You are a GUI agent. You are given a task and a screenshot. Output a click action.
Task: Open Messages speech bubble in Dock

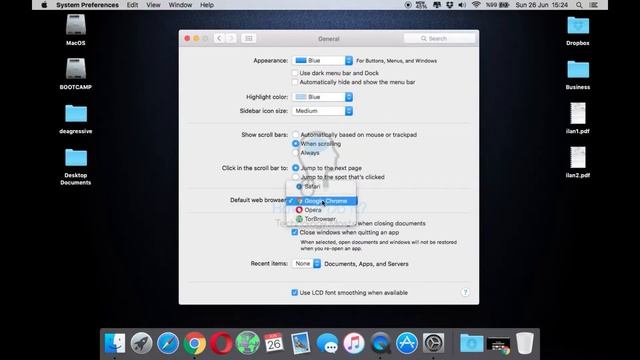click(x=327, y=343)
